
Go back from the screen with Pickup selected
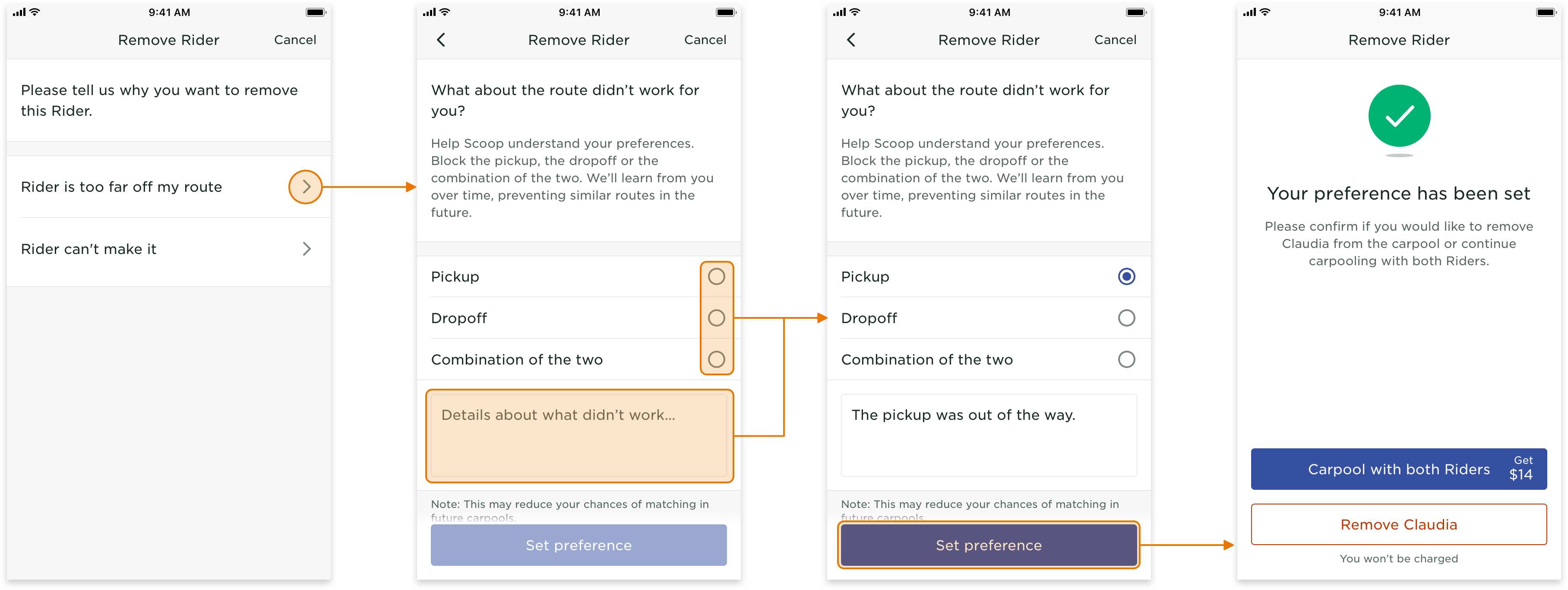point(851,40)
